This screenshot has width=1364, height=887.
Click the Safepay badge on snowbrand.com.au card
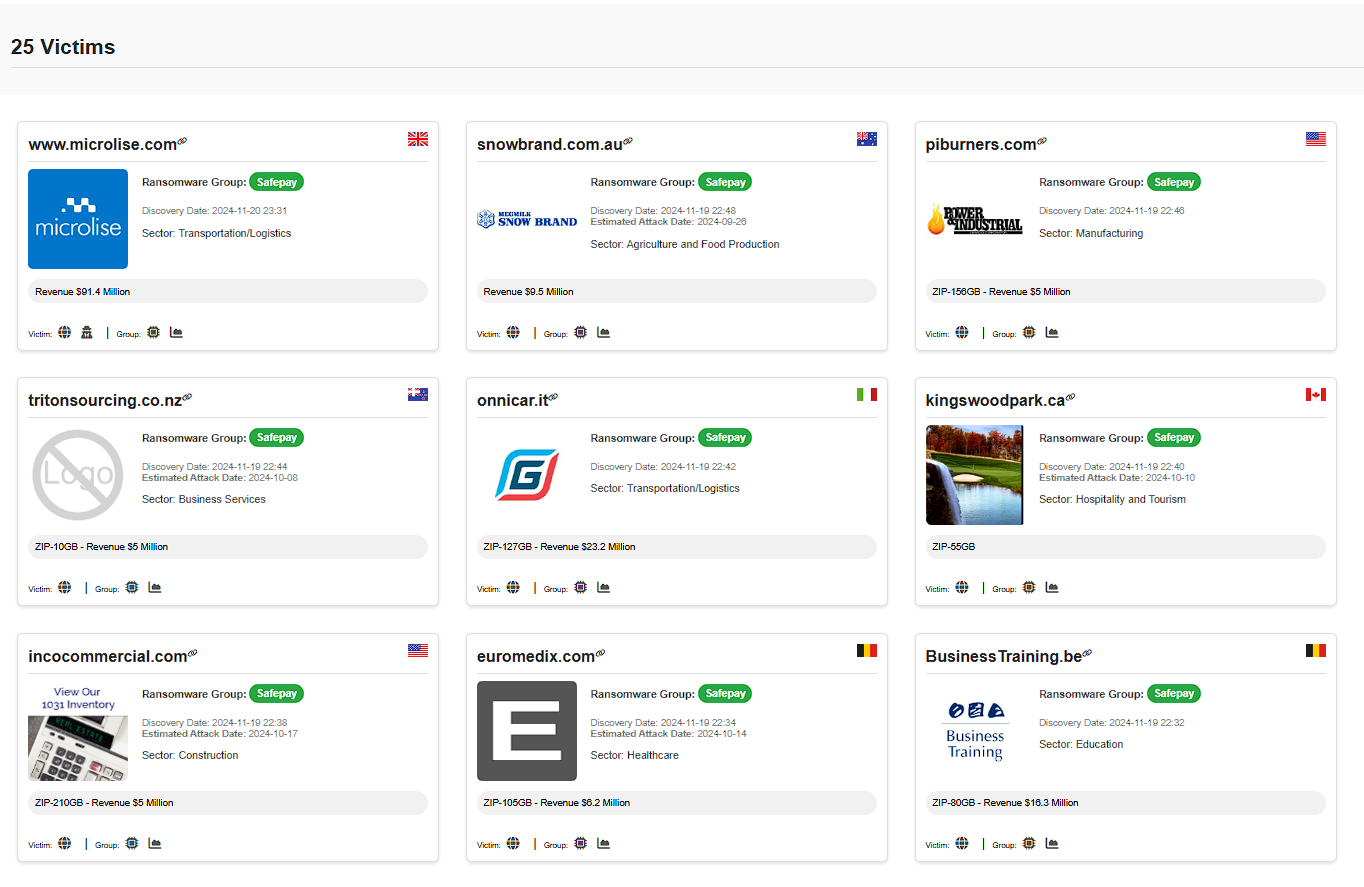725,182
